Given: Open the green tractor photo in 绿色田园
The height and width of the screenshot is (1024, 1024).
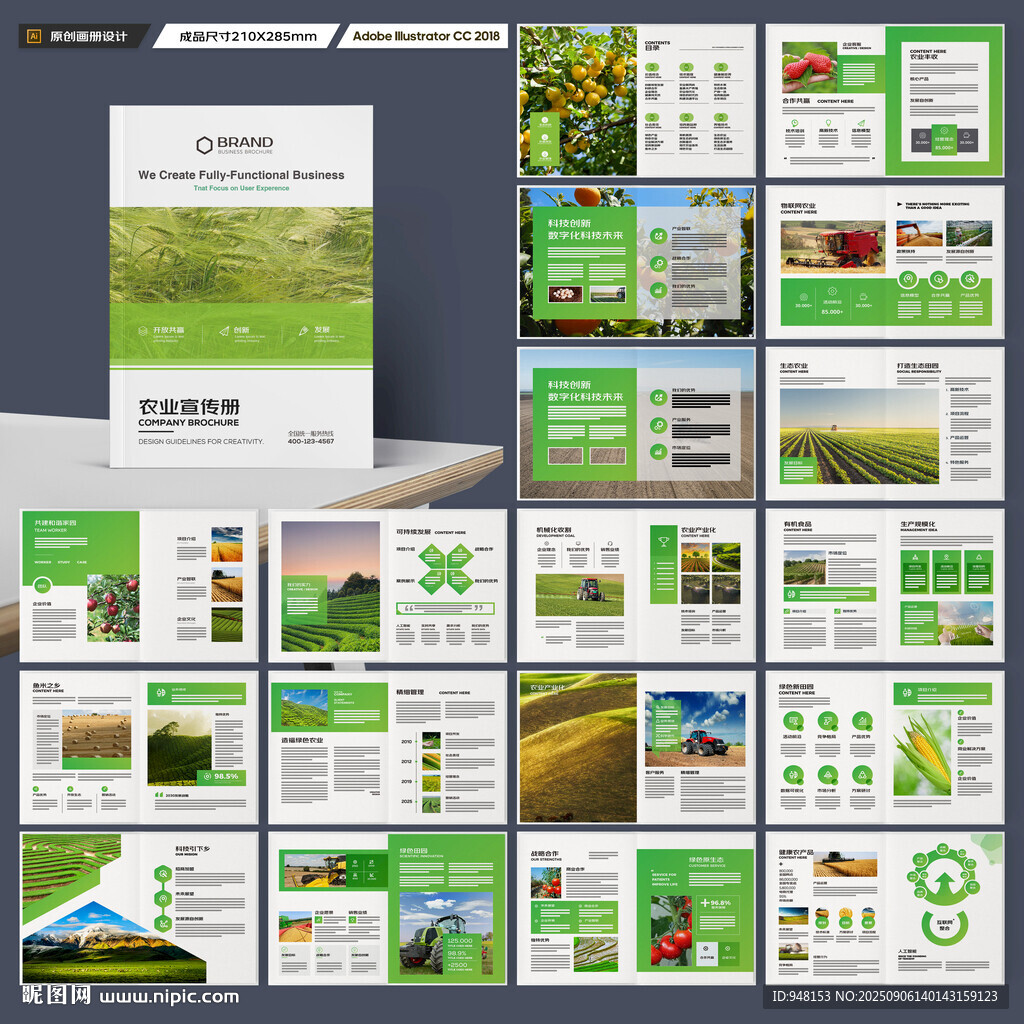Looking at the screenshot, I should click(x=446, y=934).
